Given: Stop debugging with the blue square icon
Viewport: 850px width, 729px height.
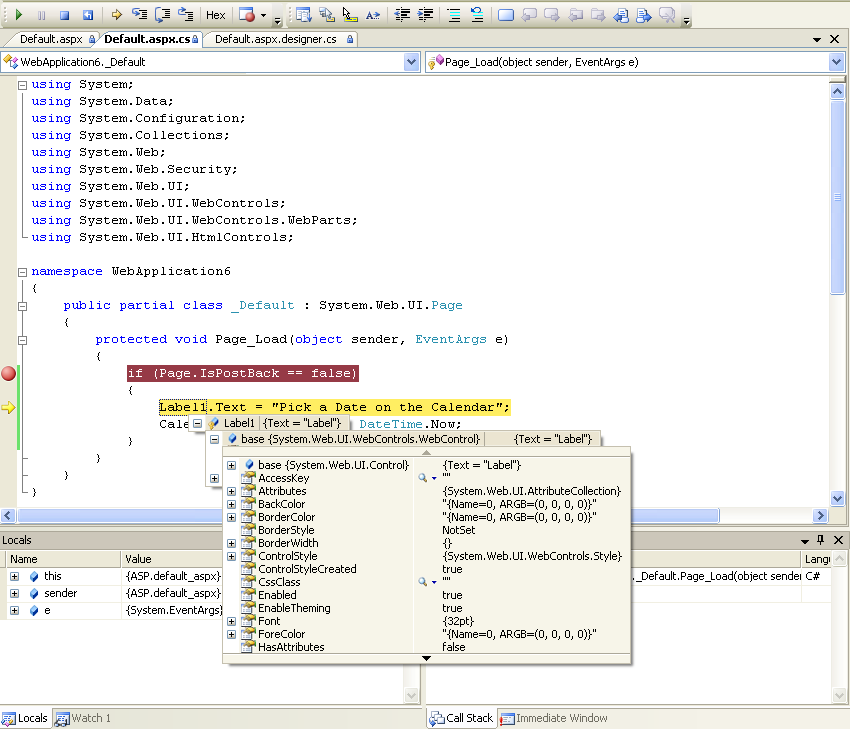Looking at the screenshot, I should tap(64, 15).
